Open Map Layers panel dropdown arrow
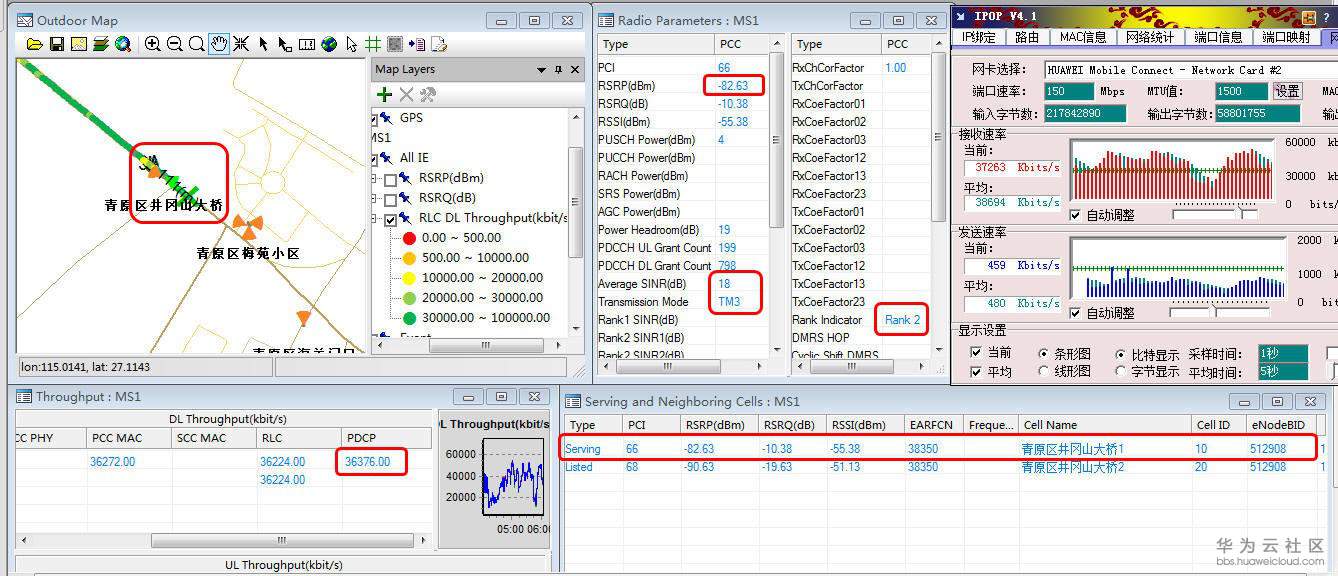 pyautogui.click(x=542, y=69)
